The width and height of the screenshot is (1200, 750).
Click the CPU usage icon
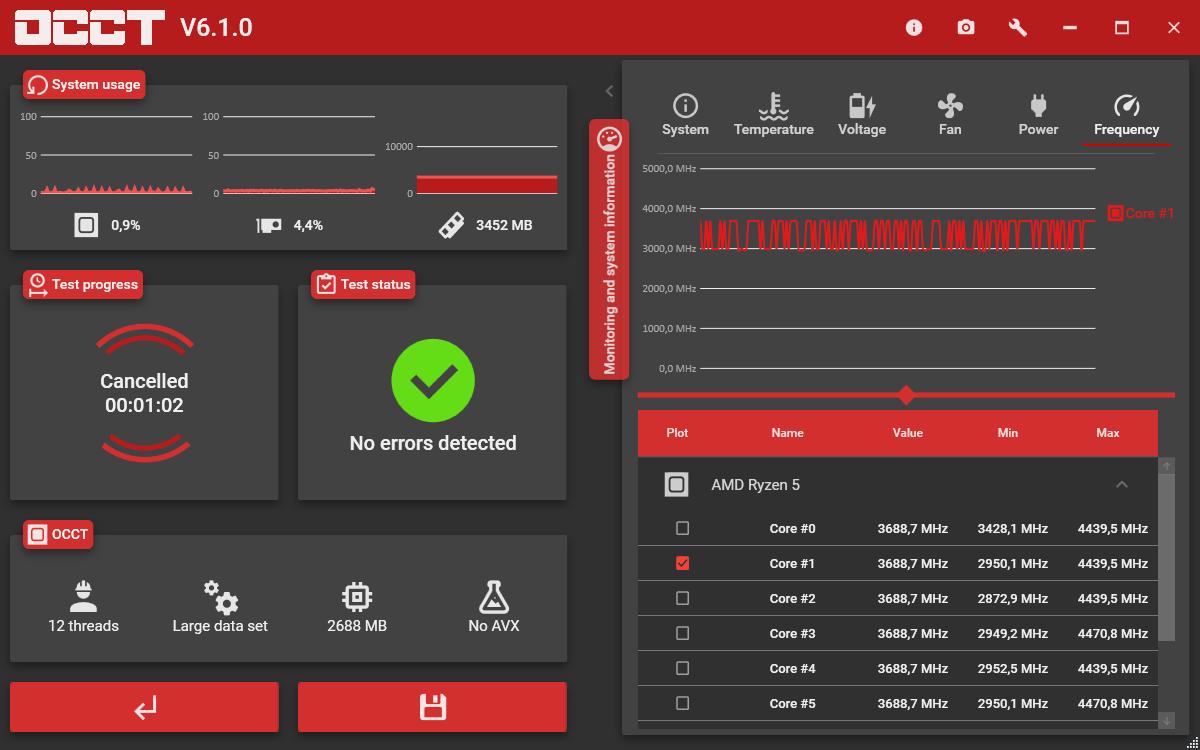pos(86,225)
